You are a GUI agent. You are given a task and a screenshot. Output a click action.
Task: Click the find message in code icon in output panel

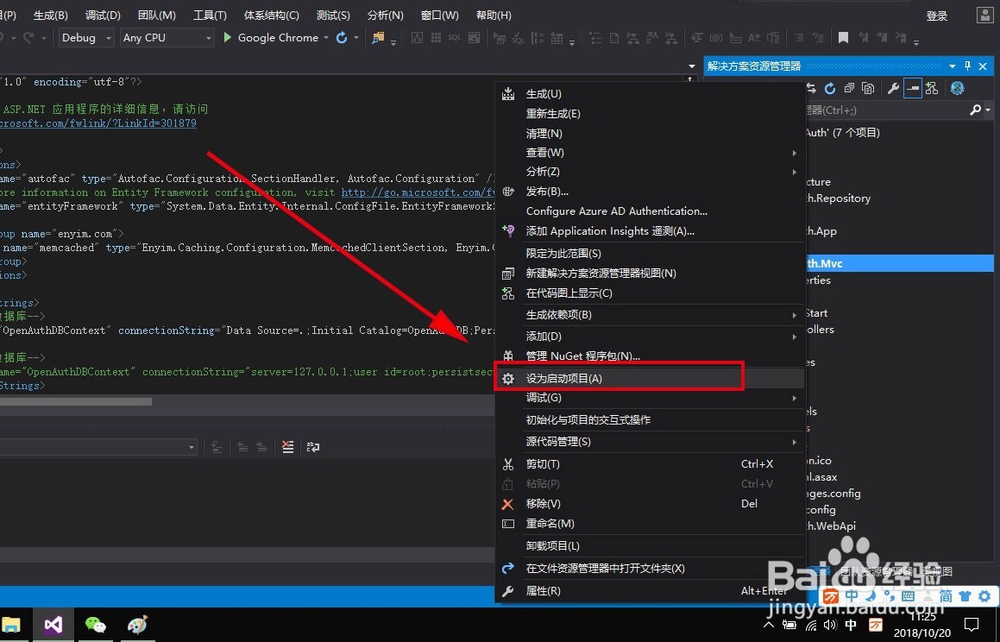coord(217,447)
